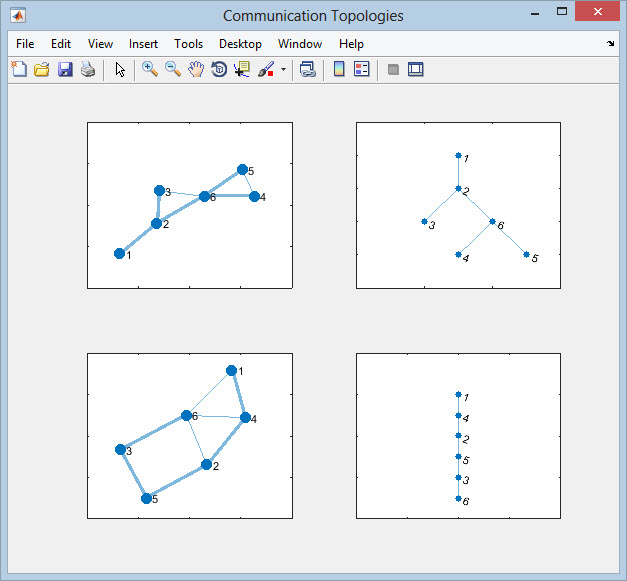Open the Insert menu
This screenshot has height=581, width=627.
coord(143,44)
